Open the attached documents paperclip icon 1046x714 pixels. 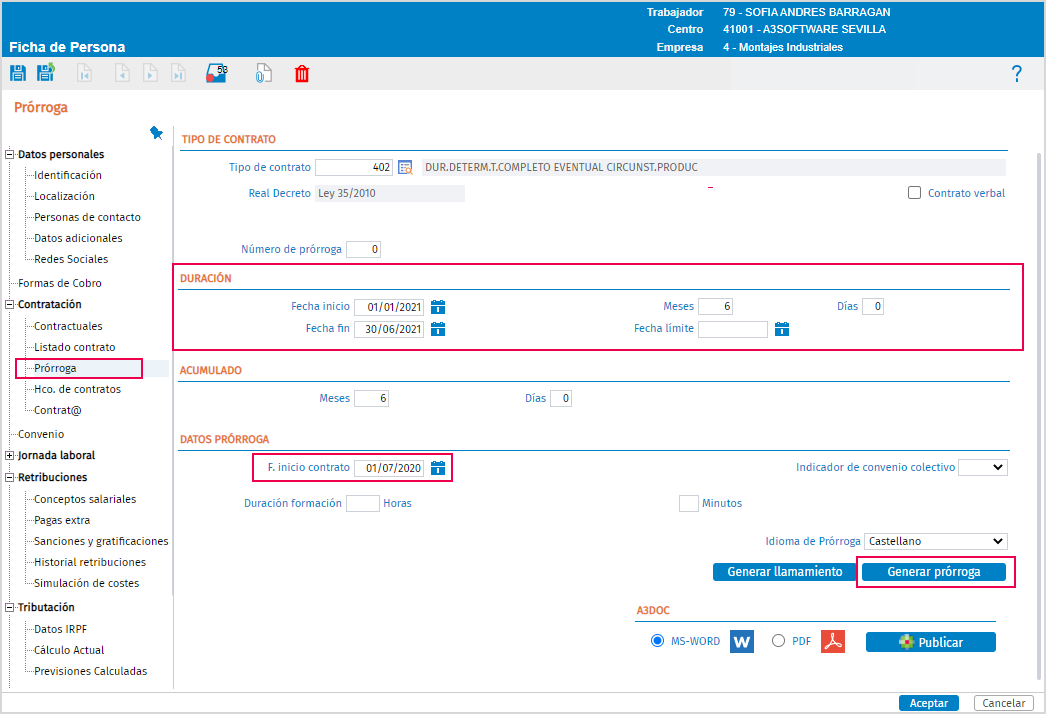(x=264, y=73)
